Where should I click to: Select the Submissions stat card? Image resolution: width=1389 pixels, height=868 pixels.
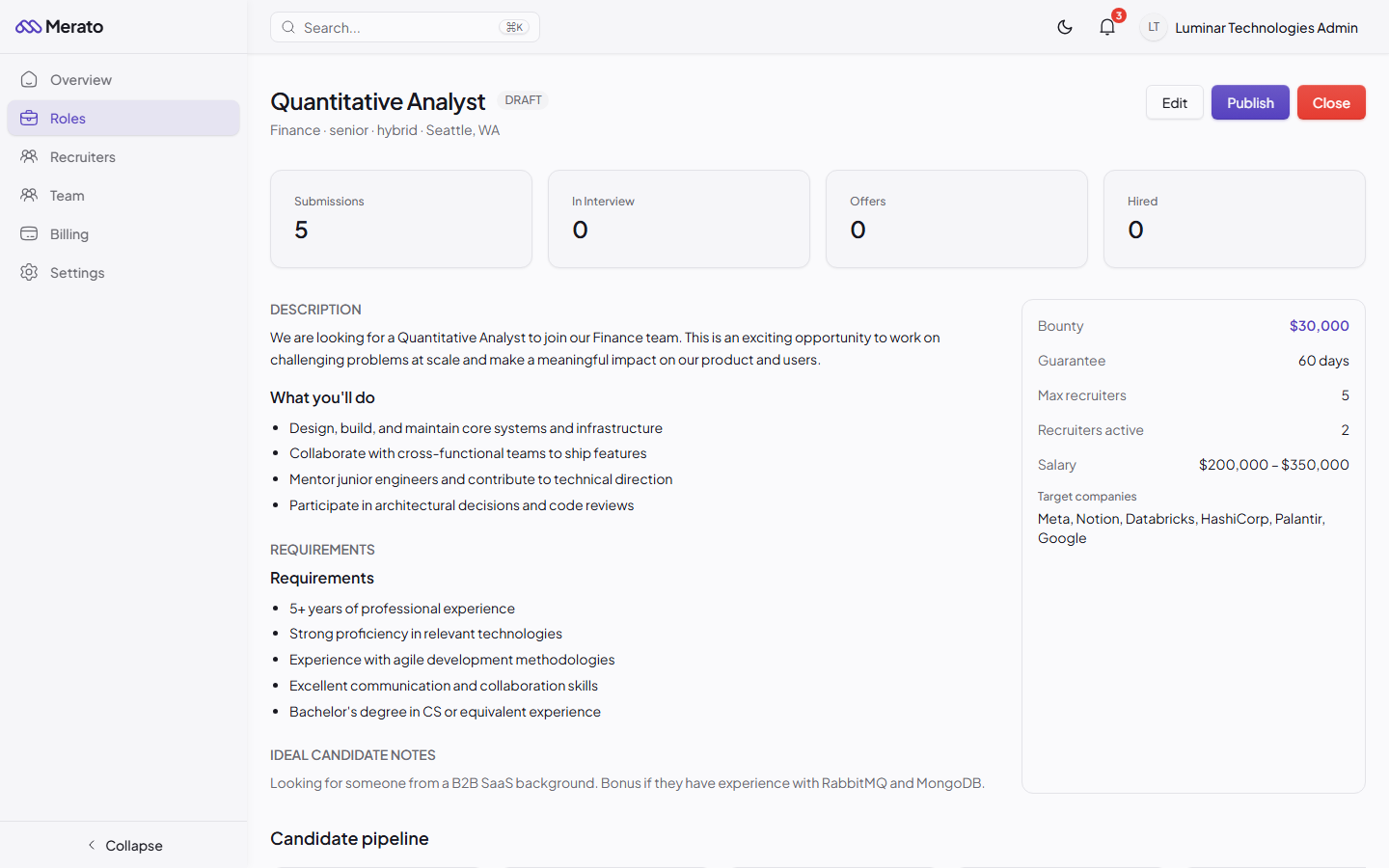click(x=401, y=218)
